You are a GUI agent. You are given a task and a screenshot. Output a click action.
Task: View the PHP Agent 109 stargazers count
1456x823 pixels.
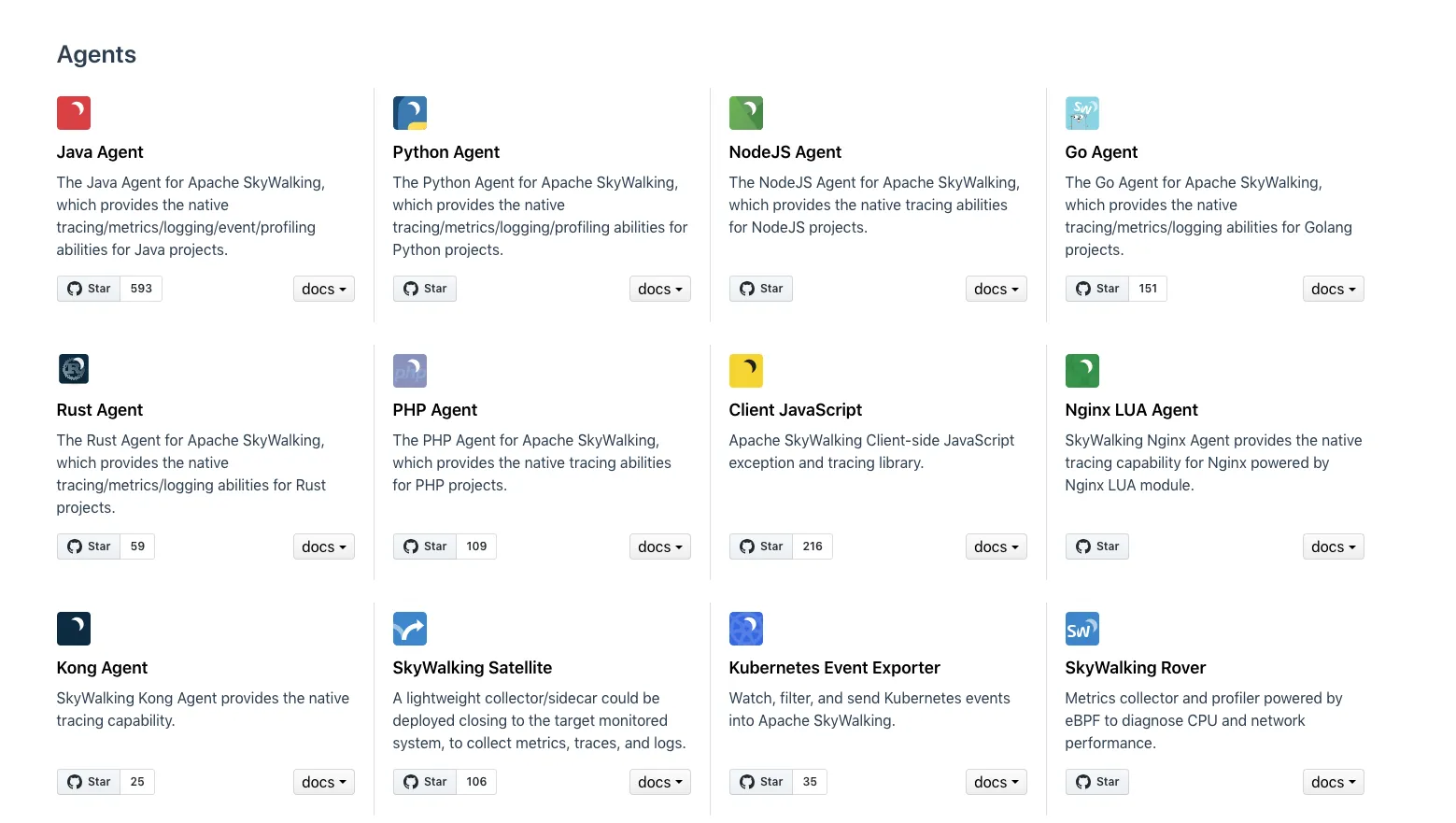coord(476,546)
